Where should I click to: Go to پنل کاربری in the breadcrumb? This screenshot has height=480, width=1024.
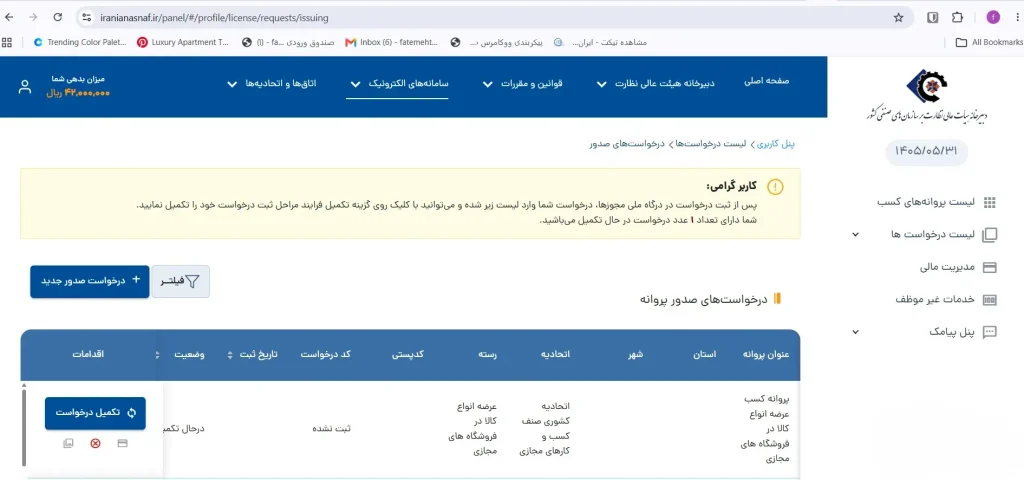click(x=776, y=144)
